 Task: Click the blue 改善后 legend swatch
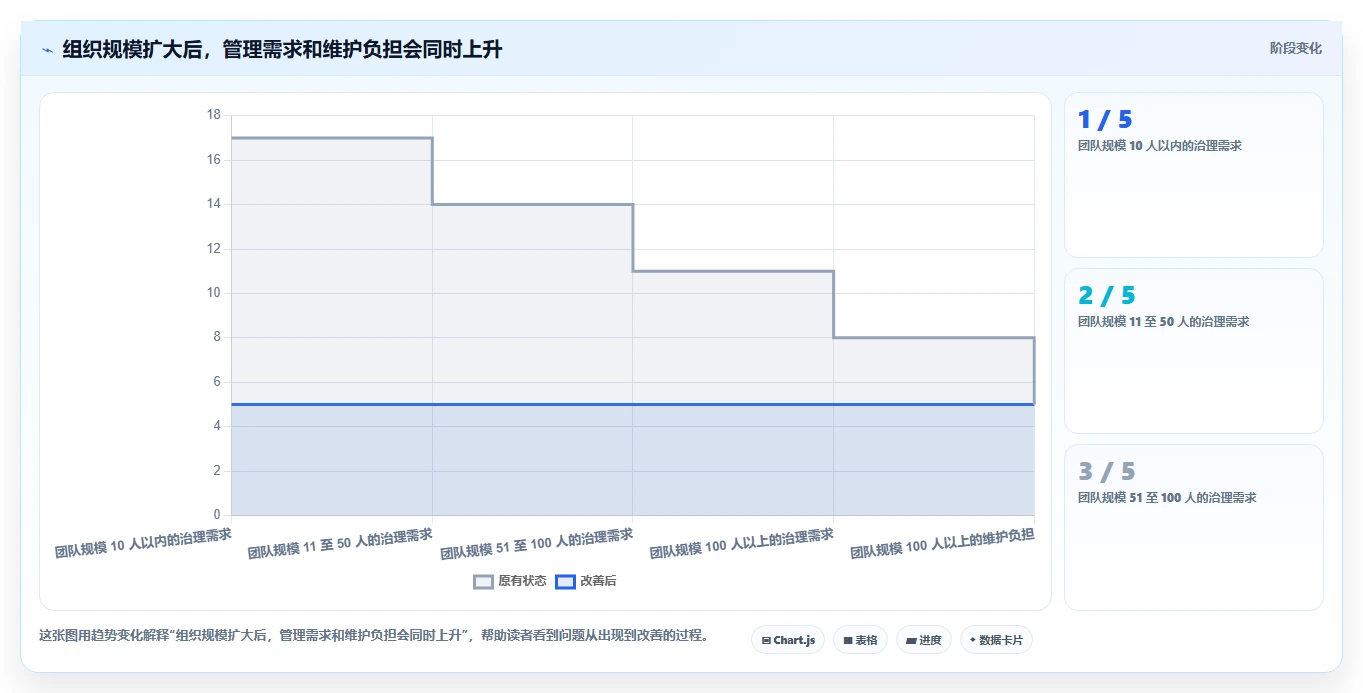pyautogui.click(x=565, y=581)
